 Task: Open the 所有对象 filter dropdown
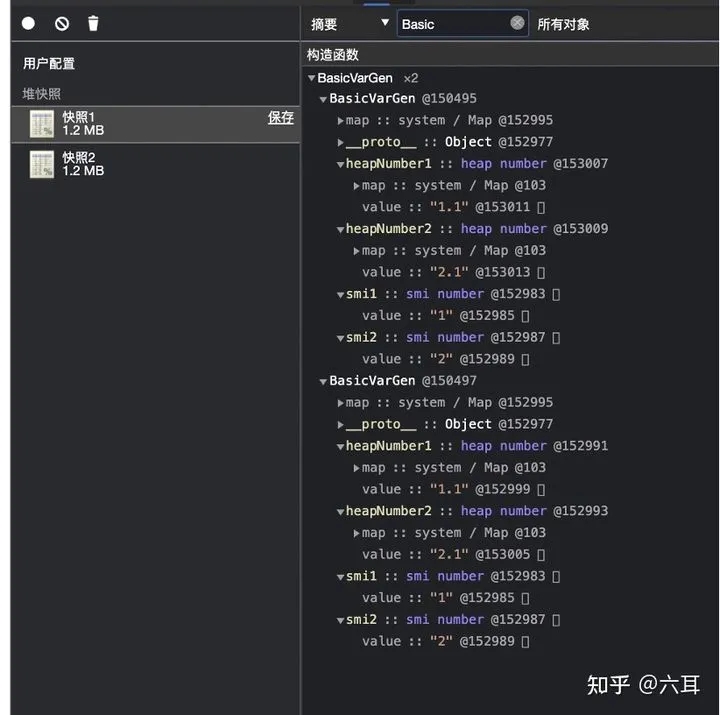click(563, 23)
